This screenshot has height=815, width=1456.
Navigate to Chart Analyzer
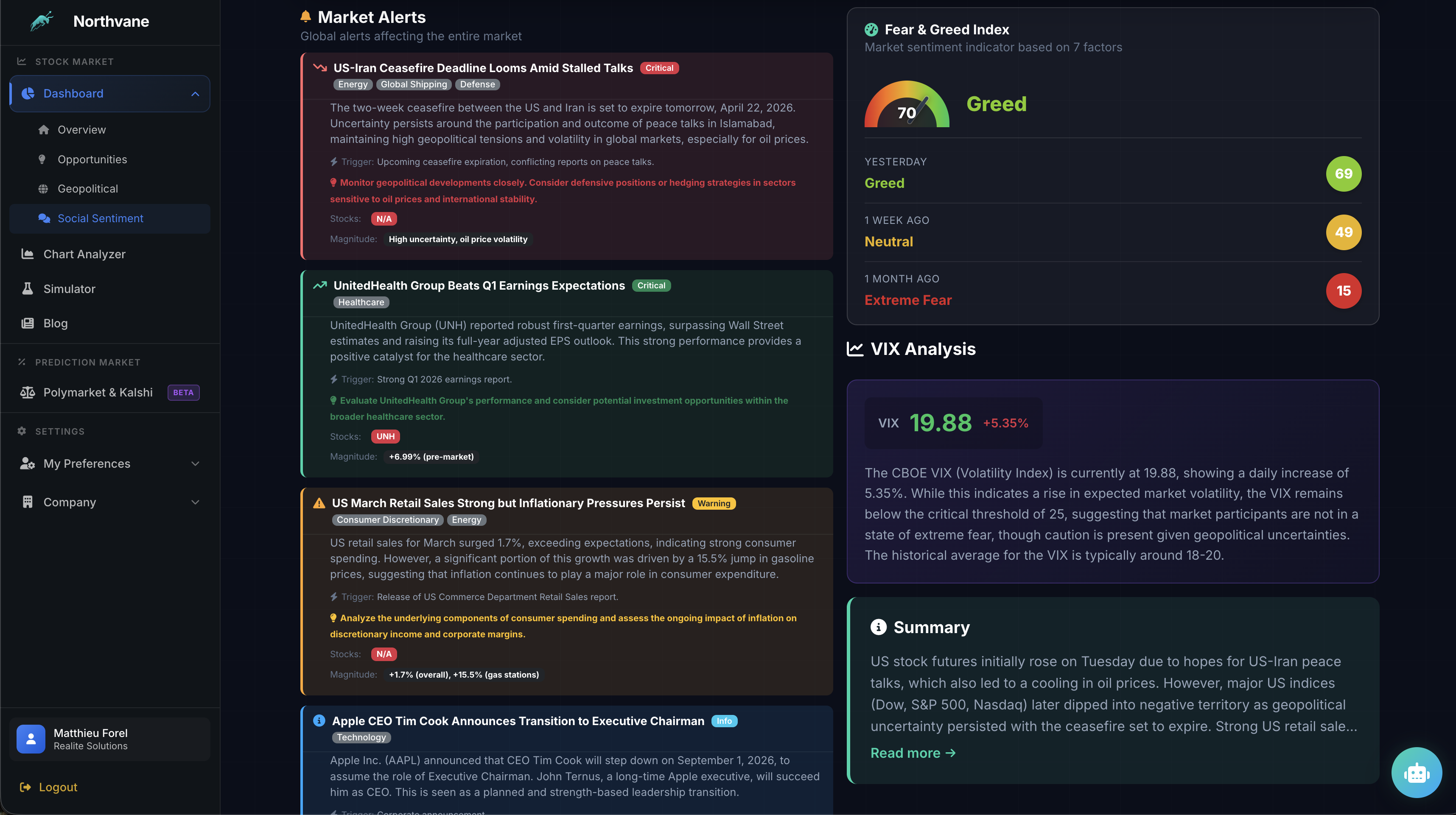[x=109, y=254]
